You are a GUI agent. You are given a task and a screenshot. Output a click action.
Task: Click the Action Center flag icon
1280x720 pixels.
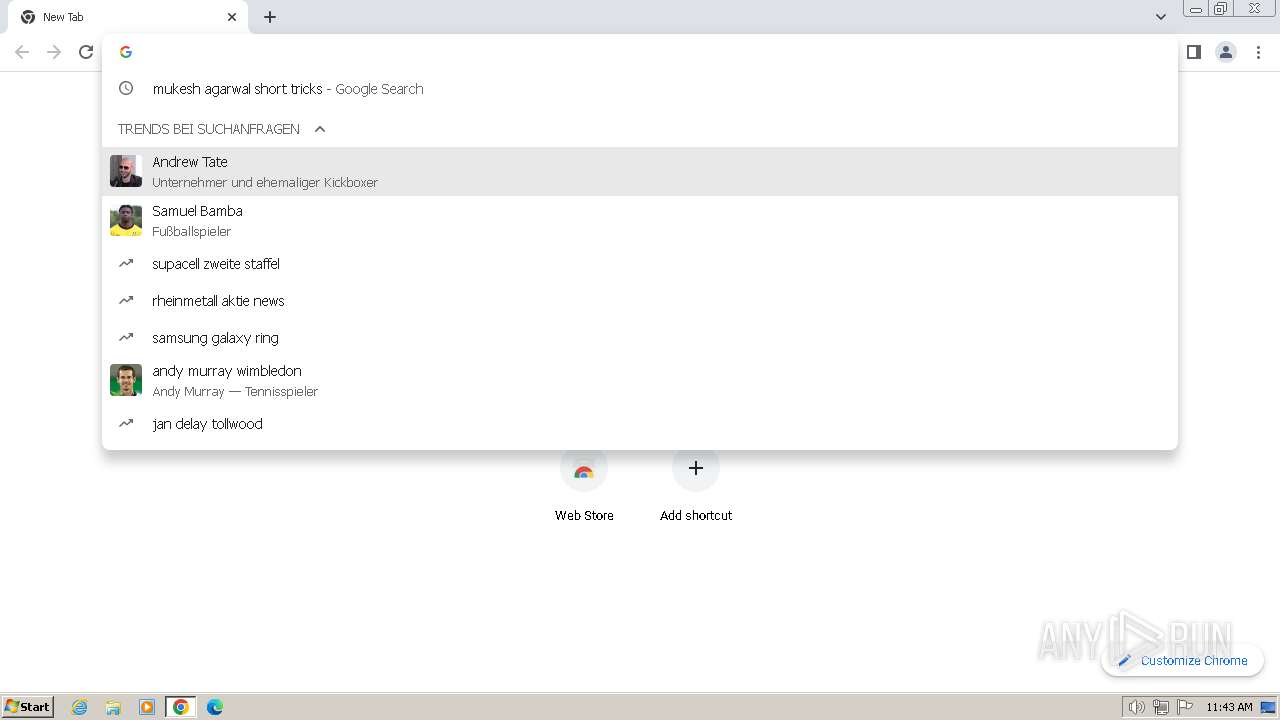coord(1185,707)
